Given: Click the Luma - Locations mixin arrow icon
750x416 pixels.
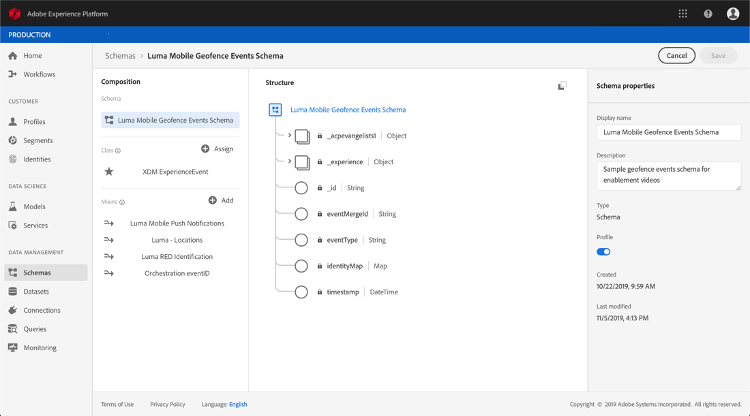Looking at the screenshot, I should click(109, 240).
